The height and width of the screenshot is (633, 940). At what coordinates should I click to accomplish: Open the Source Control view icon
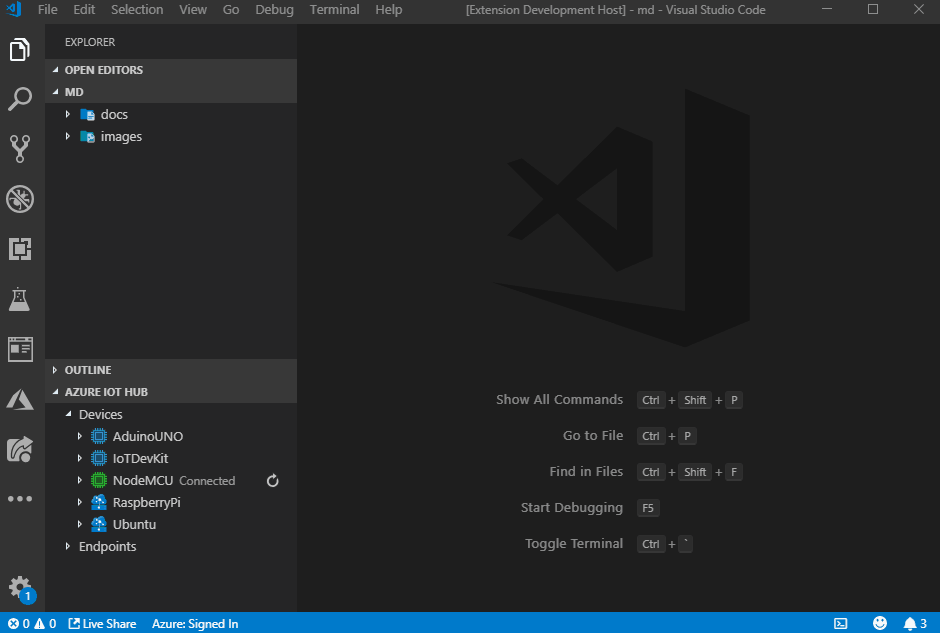[x=20, y=149]
